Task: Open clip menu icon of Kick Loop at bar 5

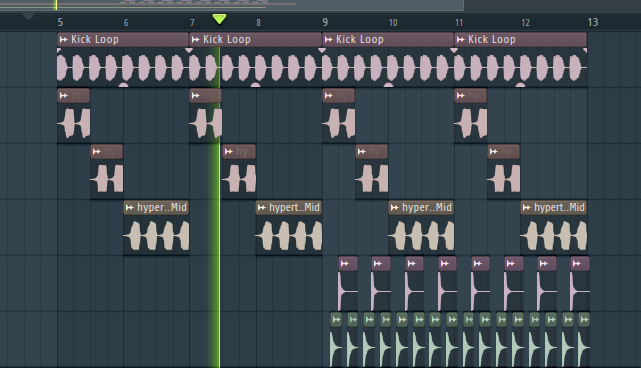Action: click(x=63, y=40)
